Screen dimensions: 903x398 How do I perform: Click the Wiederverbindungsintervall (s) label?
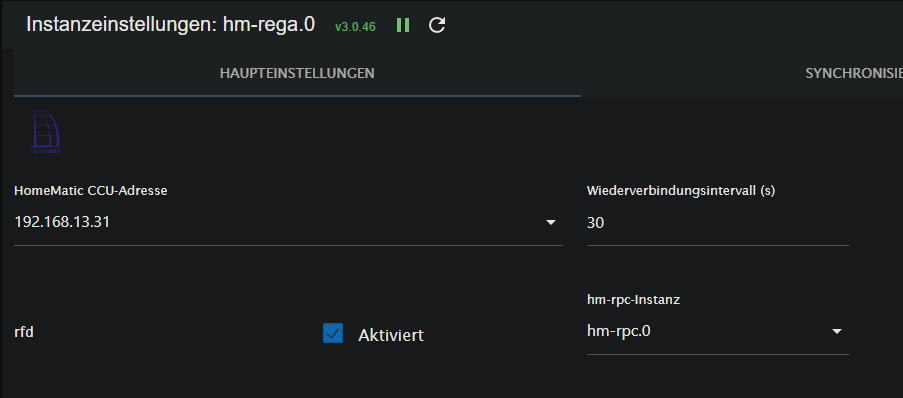tap(681, 191)
